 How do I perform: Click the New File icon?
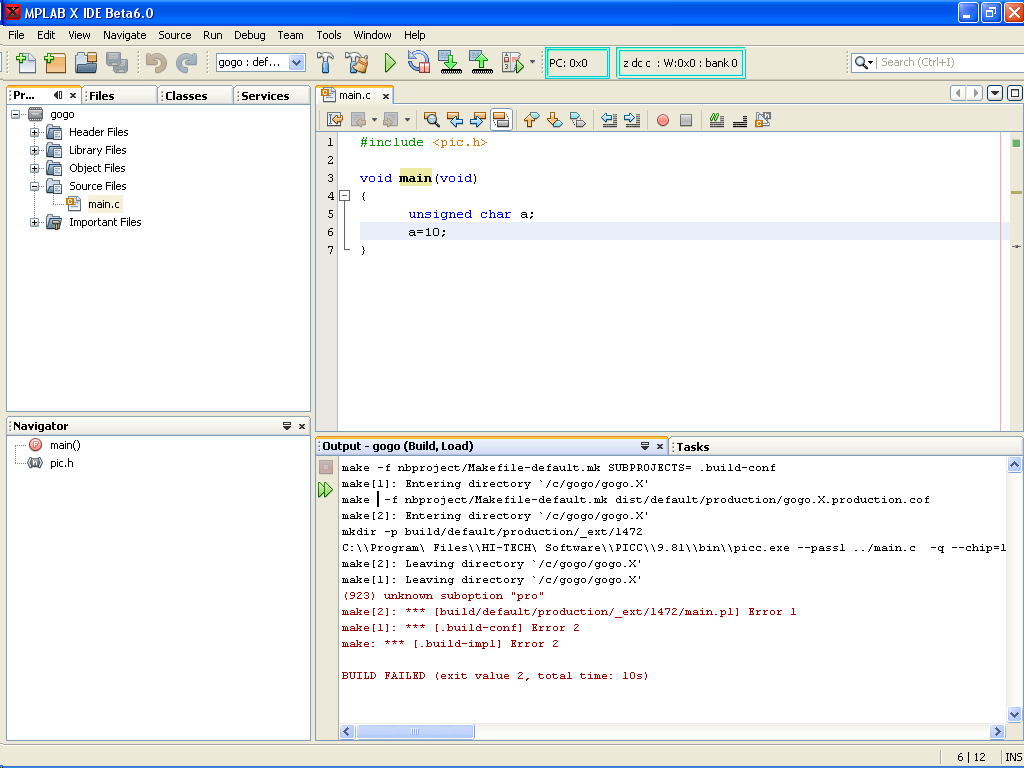[x=26, y=63]
